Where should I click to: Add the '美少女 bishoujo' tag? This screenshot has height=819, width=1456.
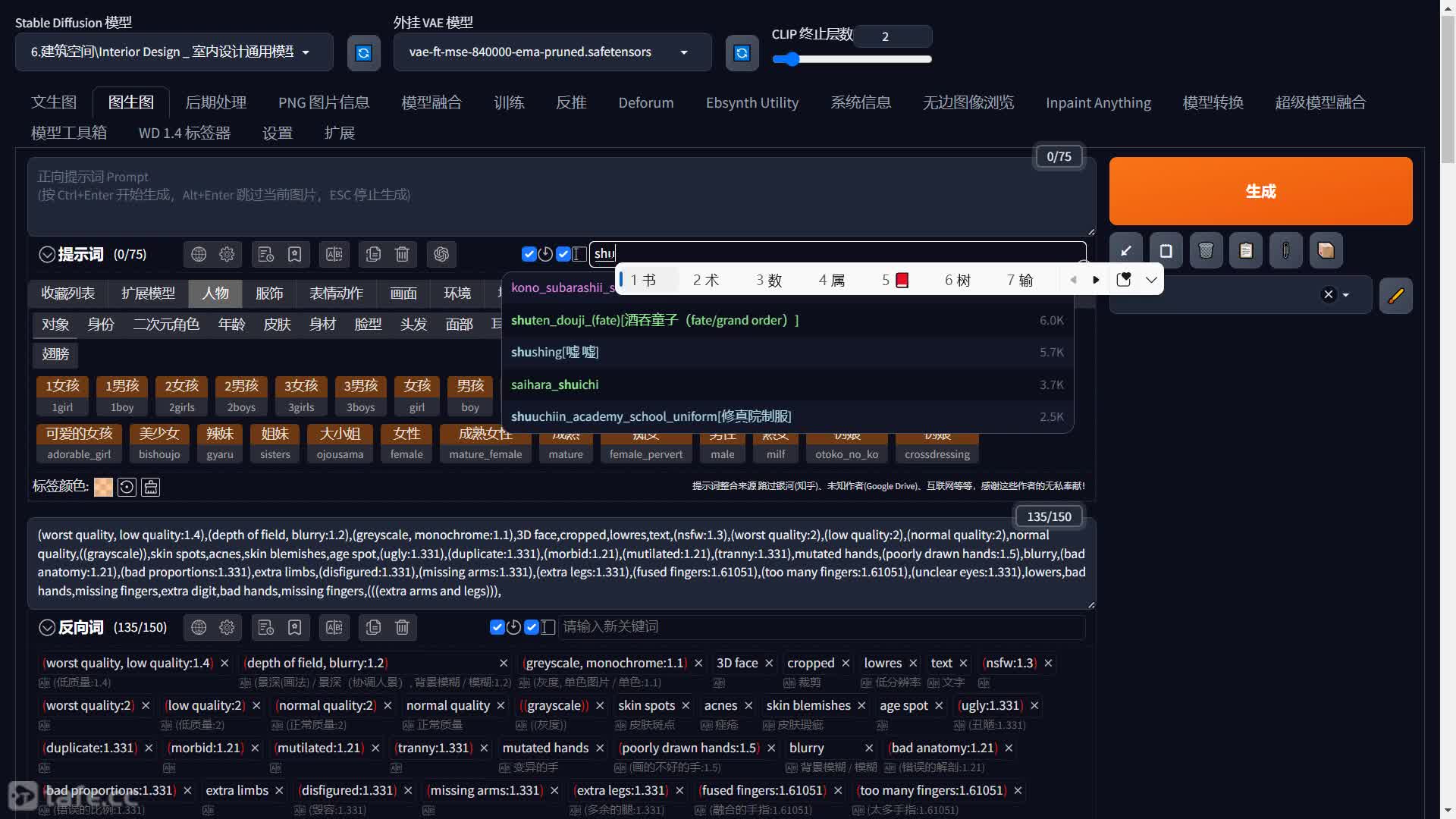(159, 444)
